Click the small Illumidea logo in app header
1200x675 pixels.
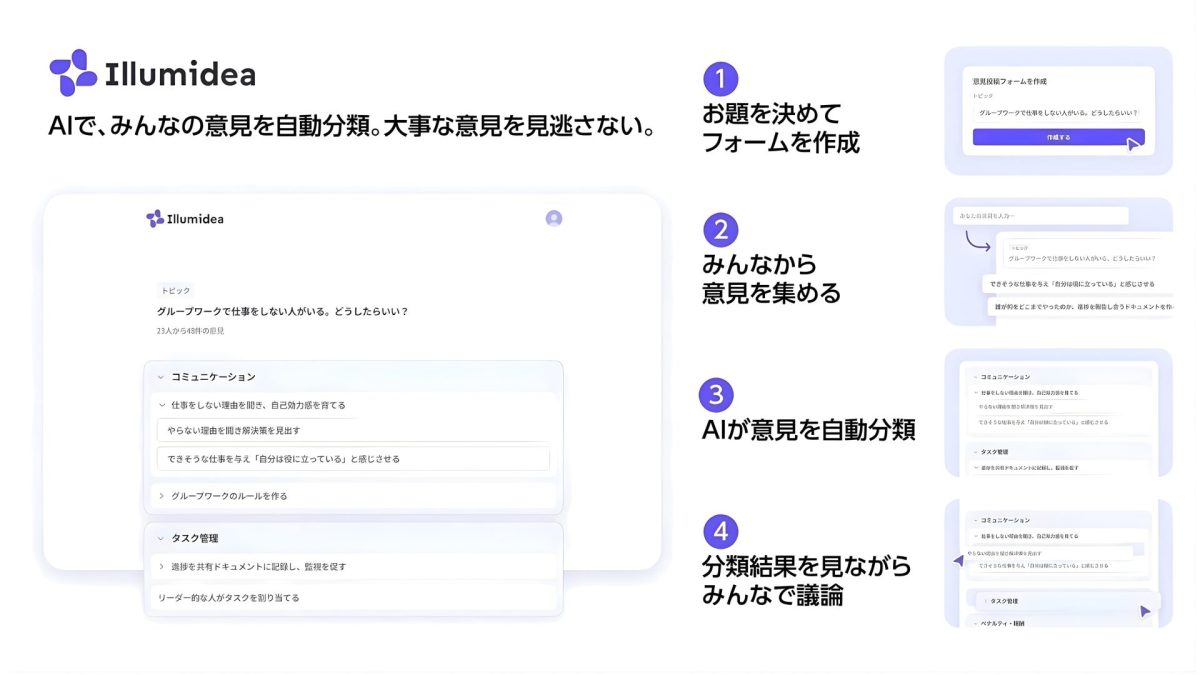pyautogui.click(x=185, y=218)
